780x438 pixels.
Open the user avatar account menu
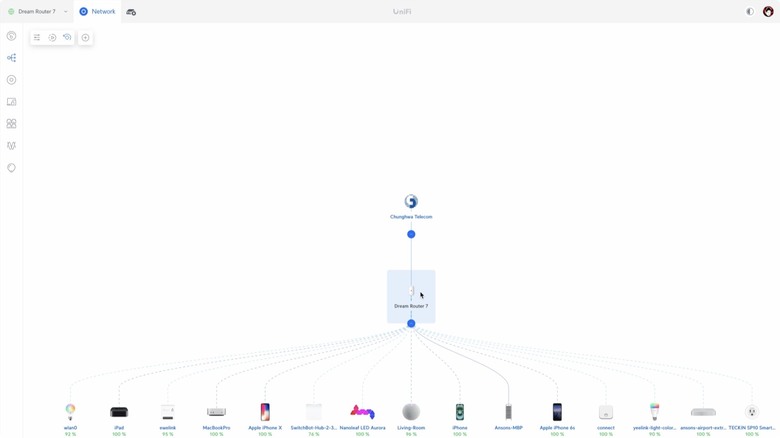pyautogui.click(x=768, y=11)
